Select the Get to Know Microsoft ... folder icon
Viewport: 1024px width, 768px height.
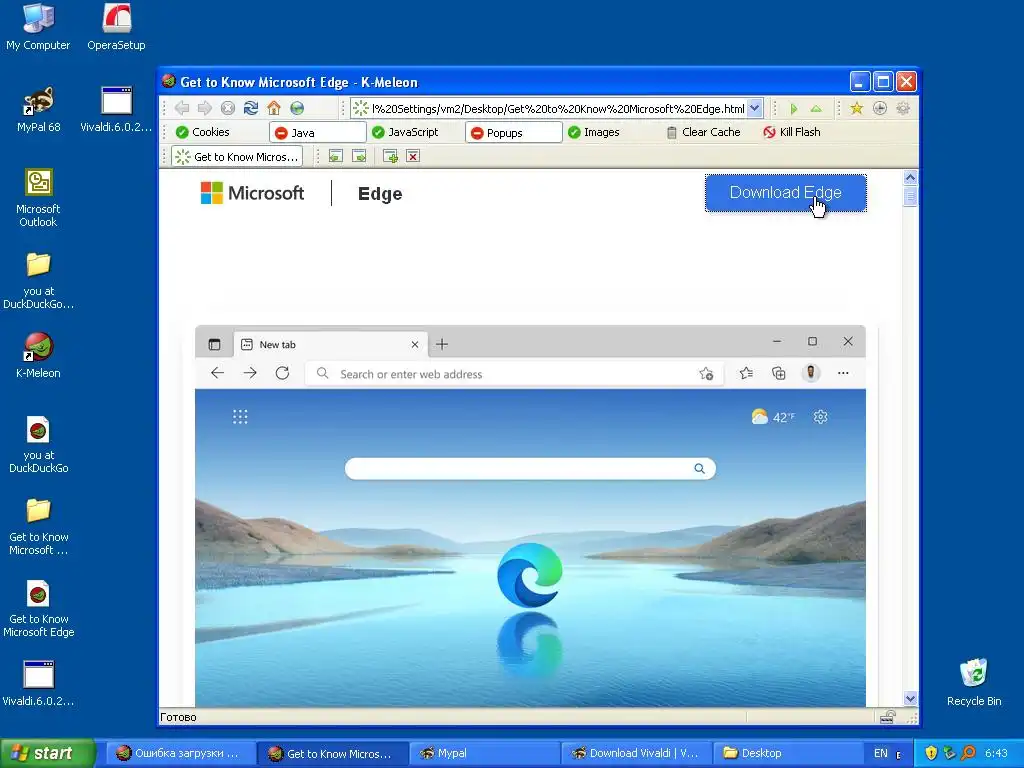click(38, 526)
